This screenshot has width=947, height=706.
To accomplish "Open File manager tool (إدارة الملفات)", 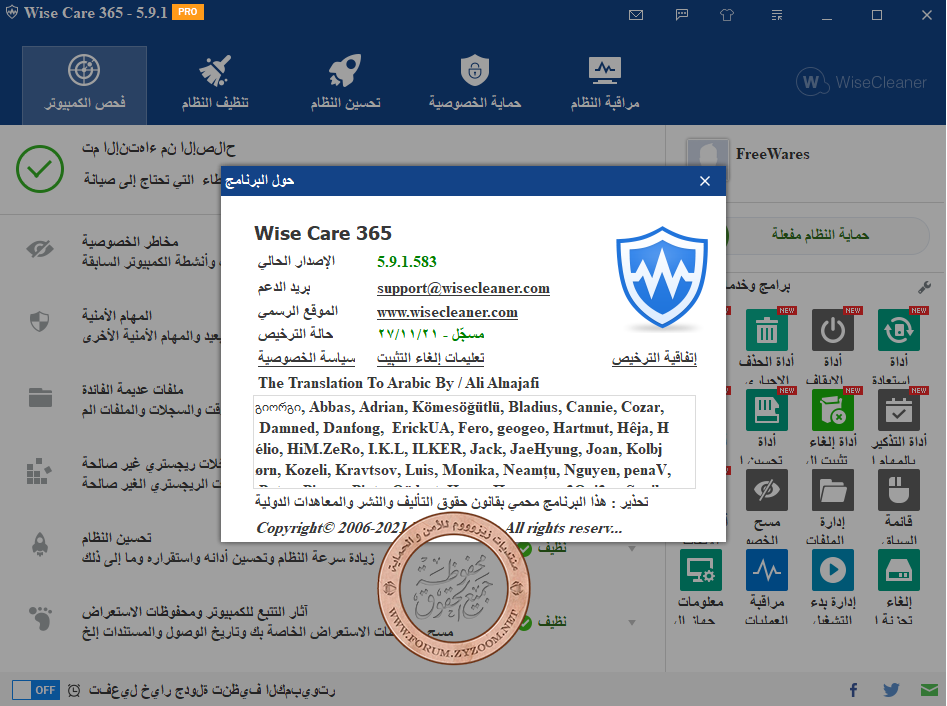I will click(x=832, y=490).
